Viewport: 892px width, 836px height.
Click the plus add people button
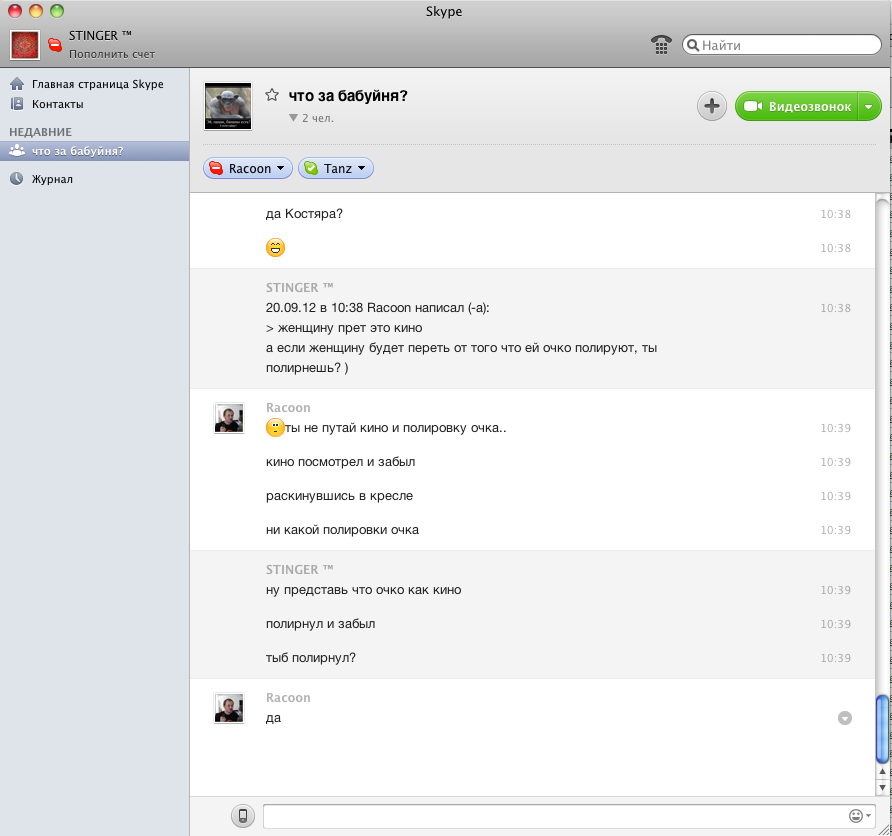click(x=712, y=106)
